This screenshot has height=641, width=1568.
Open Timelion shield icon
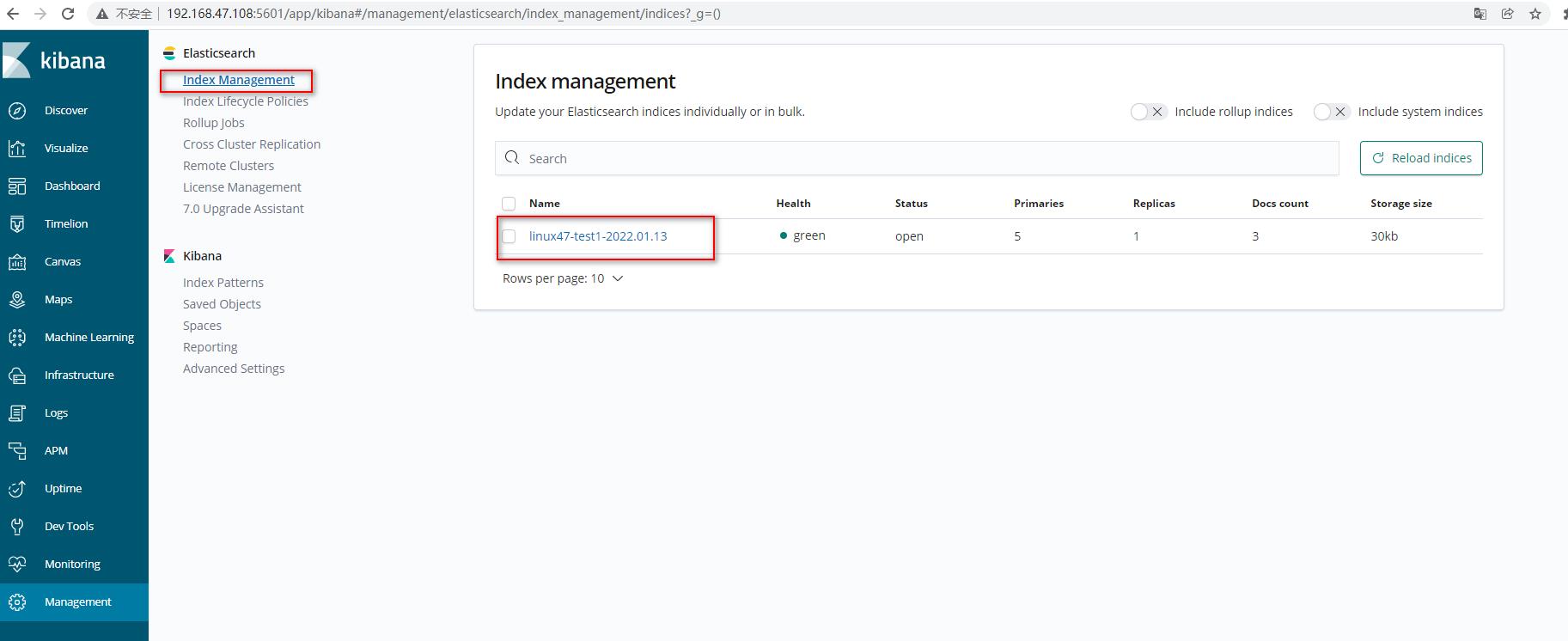click(x=17, y=223)
